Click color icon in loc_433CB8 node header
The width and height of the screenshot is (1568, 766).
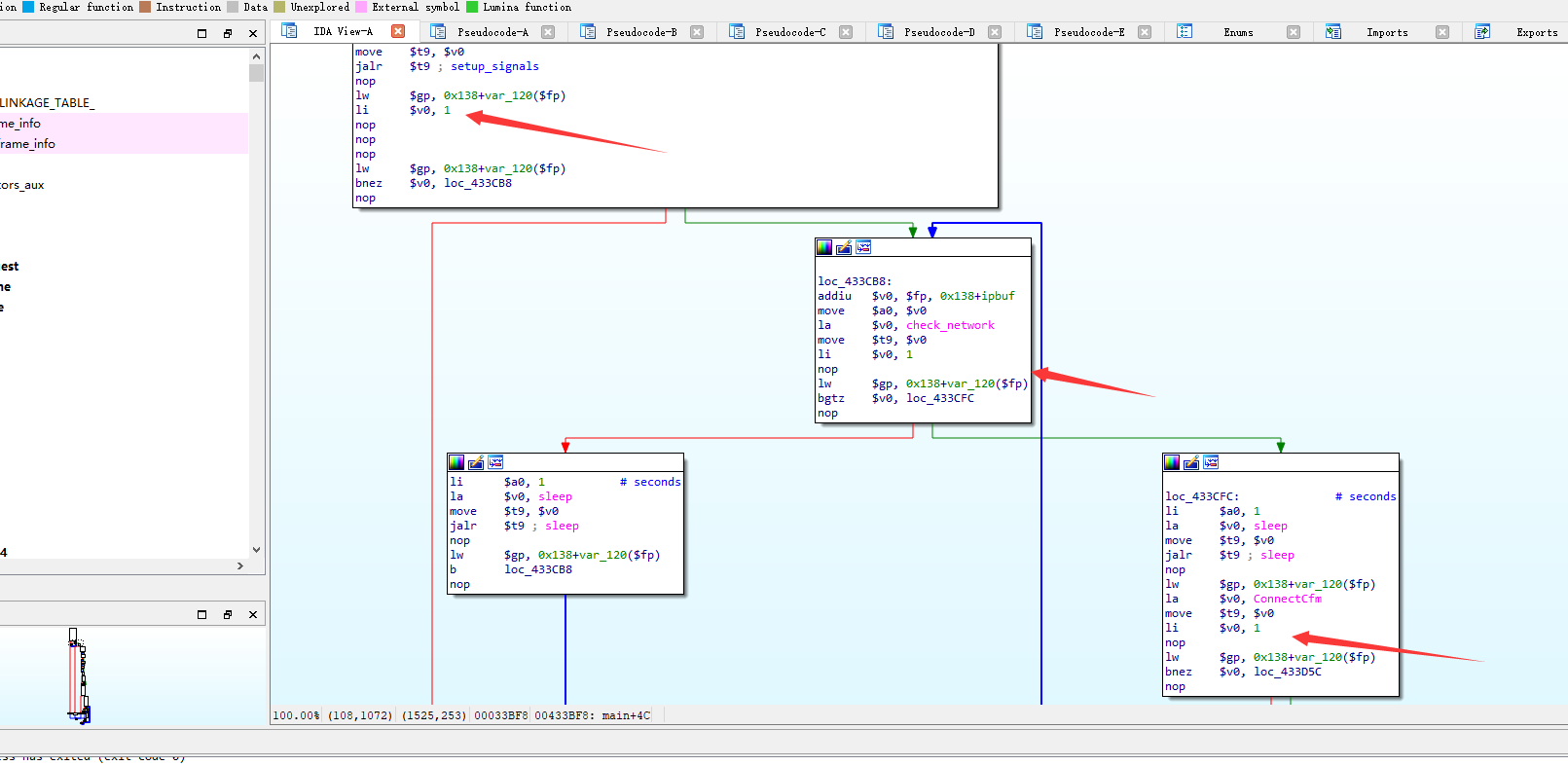(824, 247)
